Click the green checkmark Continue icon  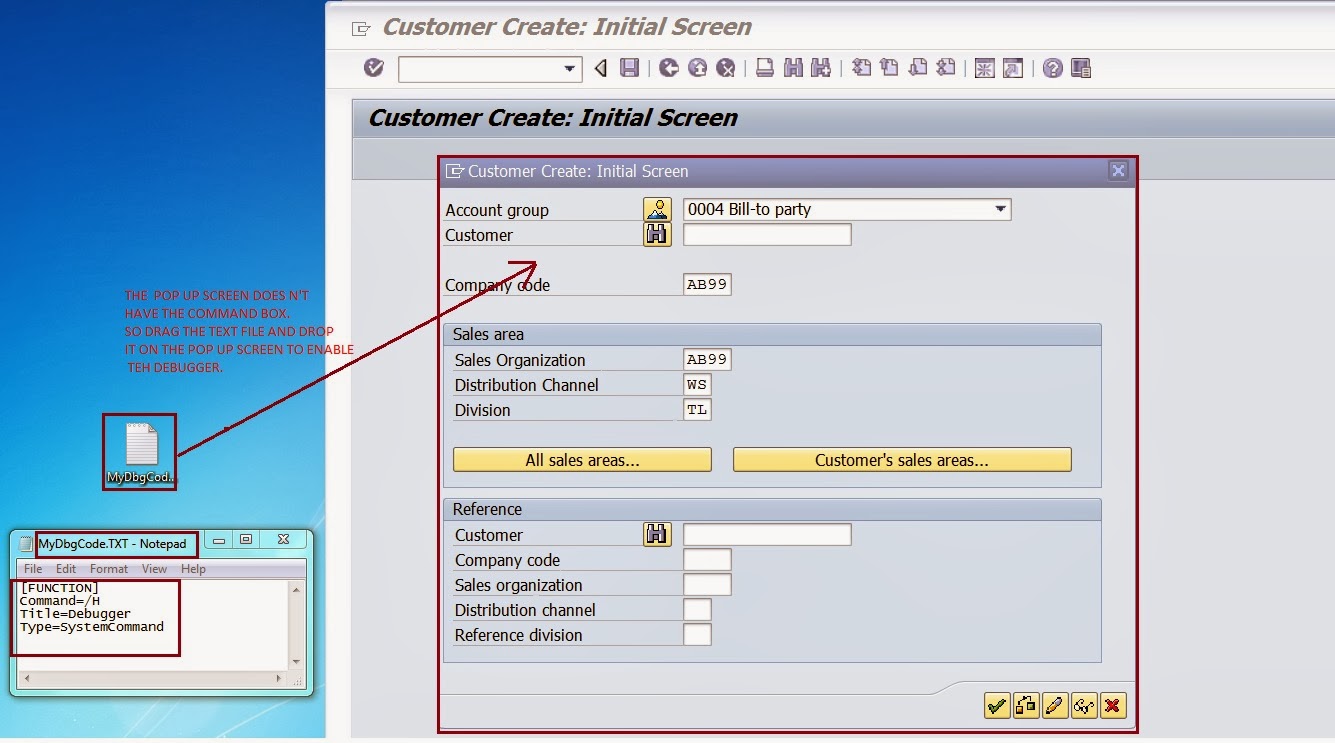(996, 705)
